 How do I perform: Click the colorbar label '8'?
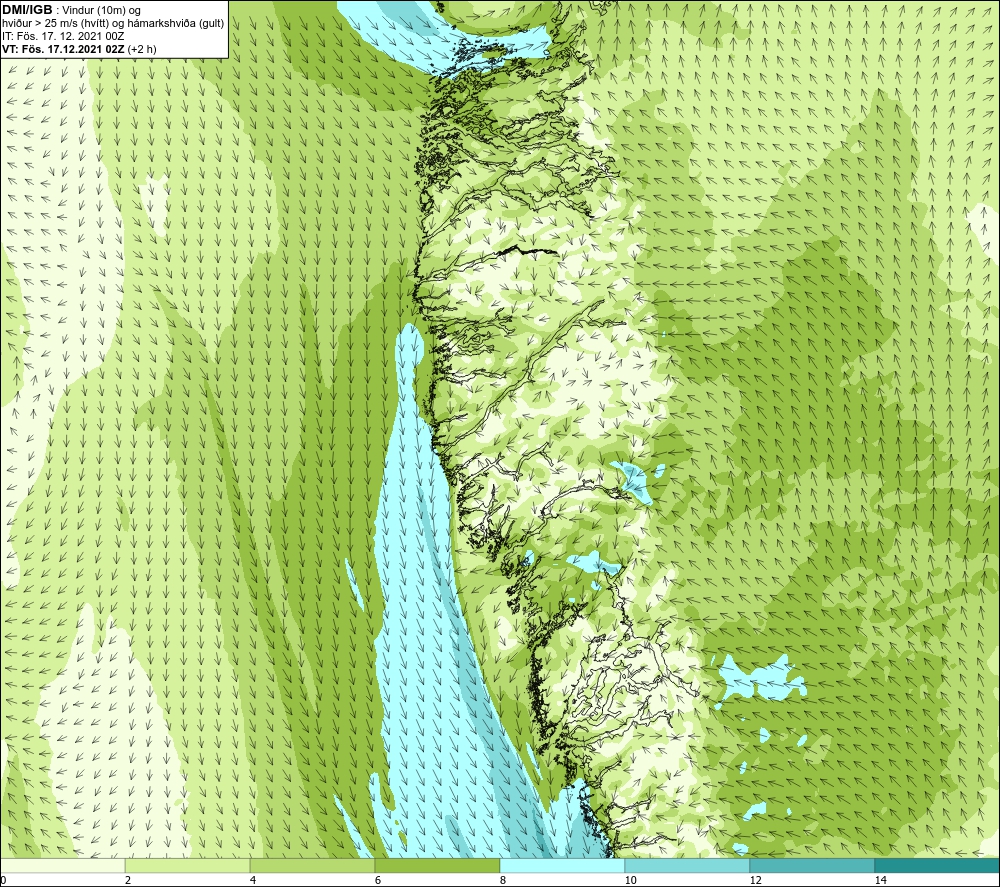coord(503,880)
